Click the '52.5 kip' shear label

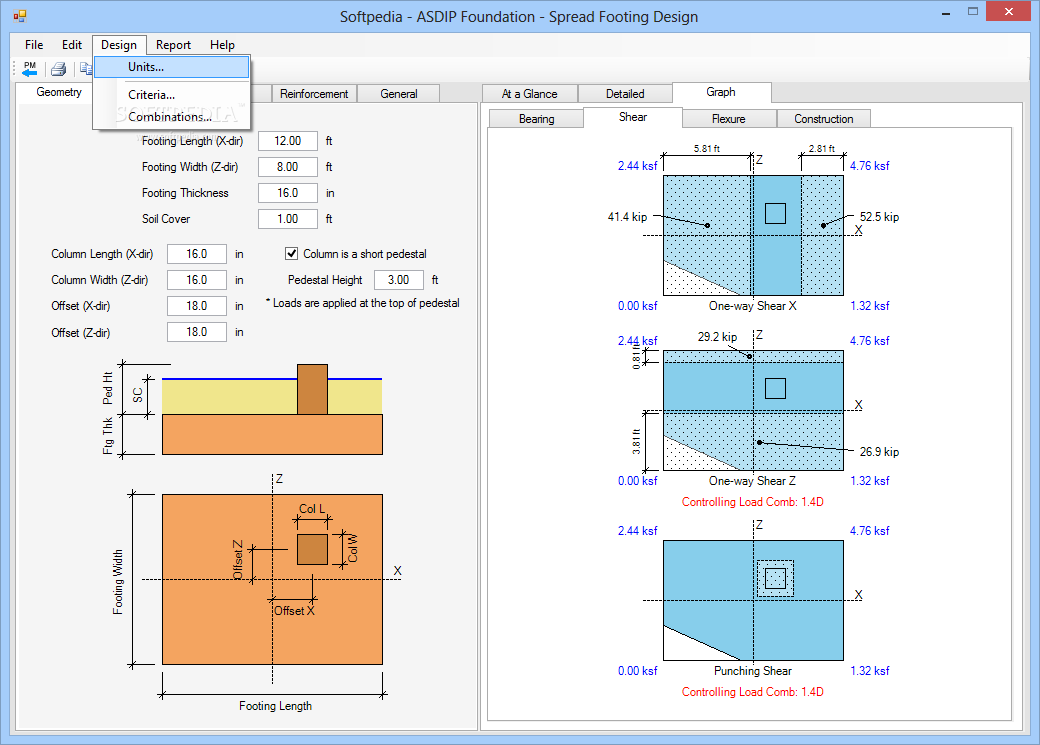click(879, 217)
